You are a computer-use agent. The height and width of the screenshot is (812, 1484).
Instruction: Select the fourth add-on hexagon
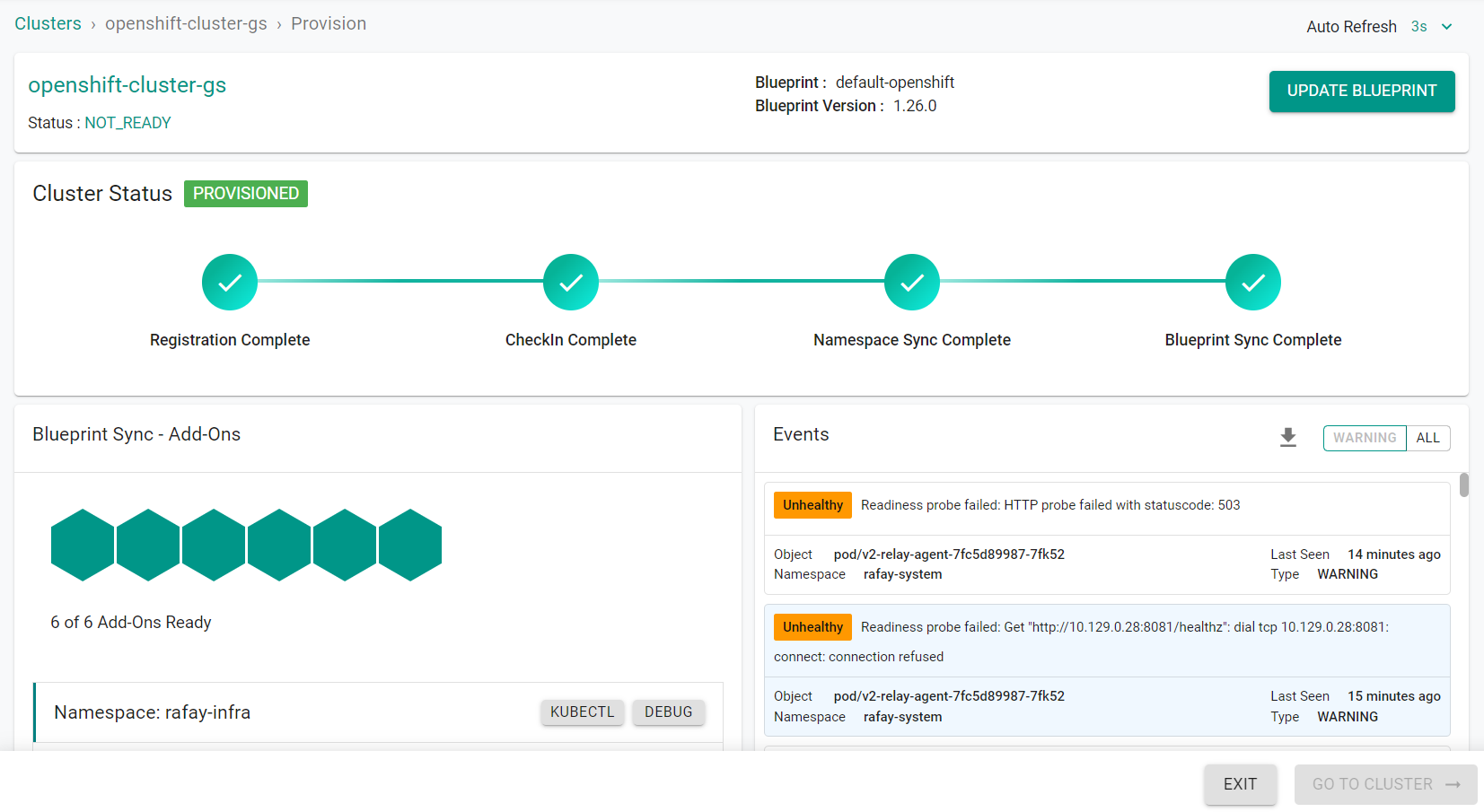coord(279,546)
